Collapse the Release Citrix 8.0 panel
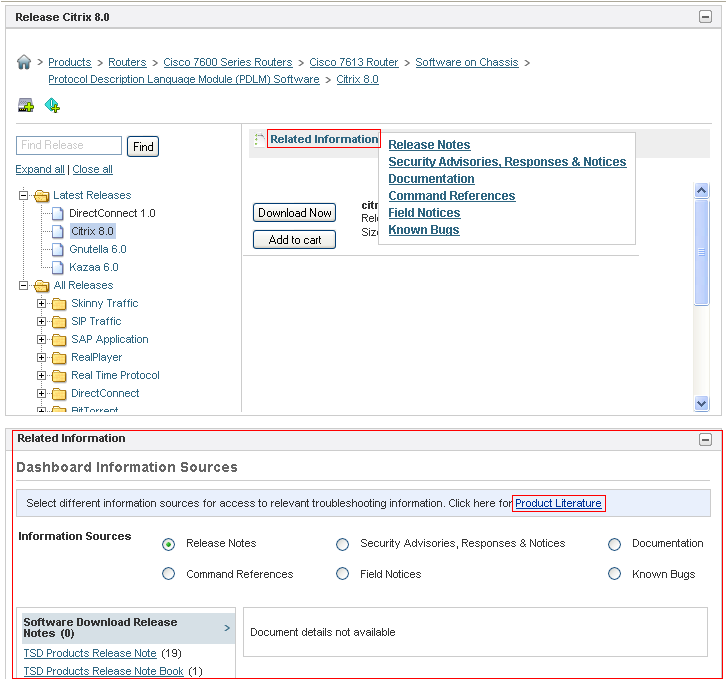Viewport: 727px width, 680px height. click(x=705, y=17)
